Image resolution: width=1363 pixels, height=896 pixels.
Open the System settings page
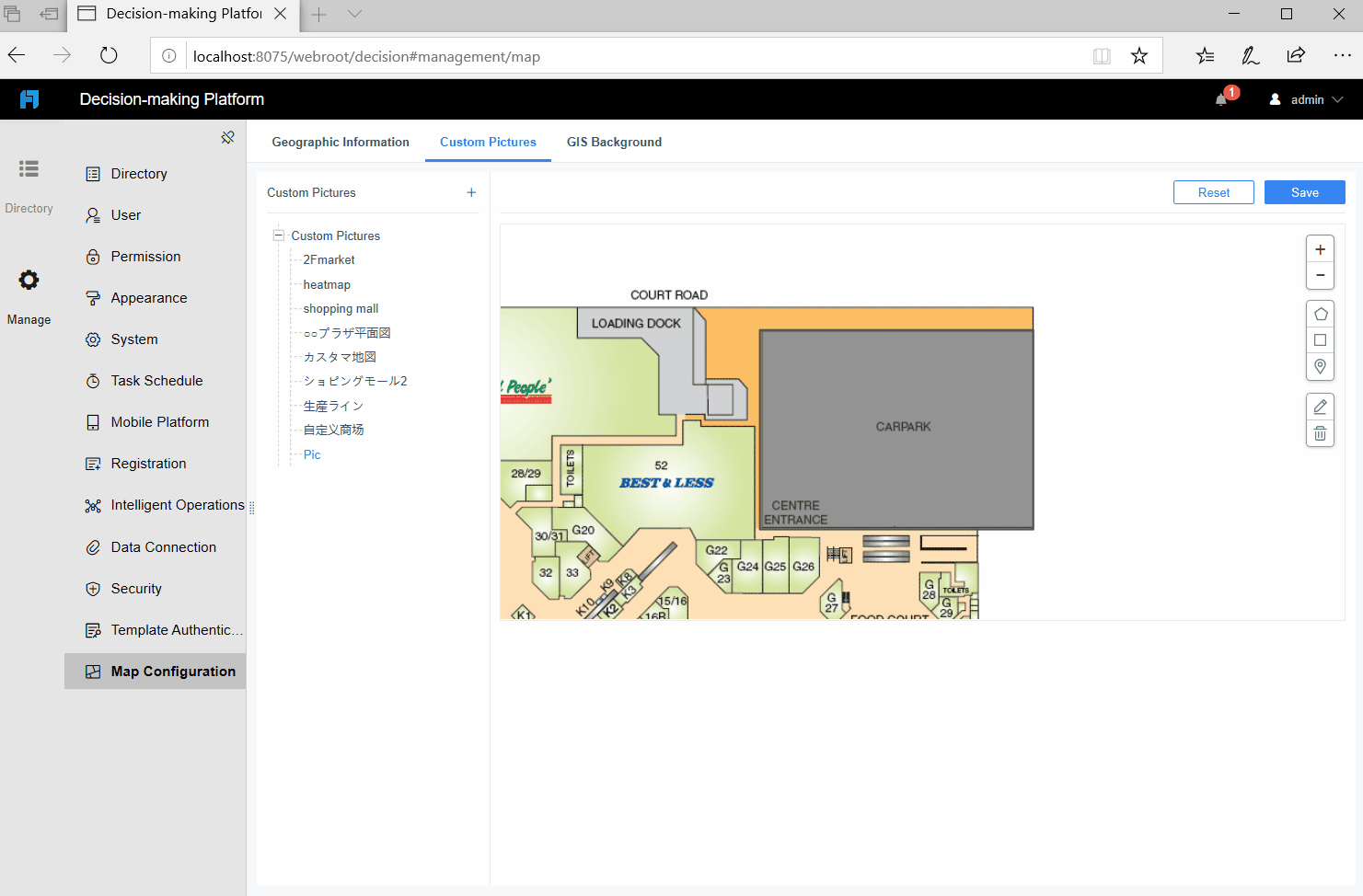click(133, 339)
